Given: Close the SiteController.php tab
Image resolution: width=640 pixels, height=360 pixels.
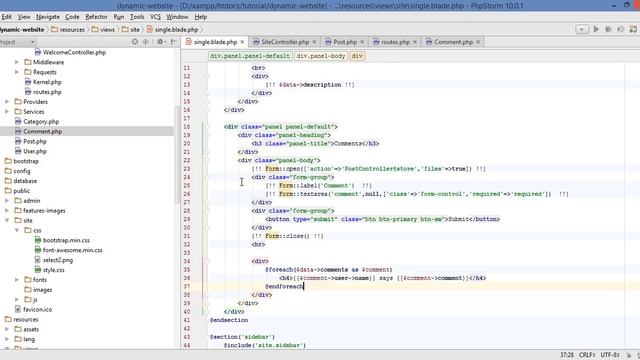Looking at the screenshot, I should point(314,42).
